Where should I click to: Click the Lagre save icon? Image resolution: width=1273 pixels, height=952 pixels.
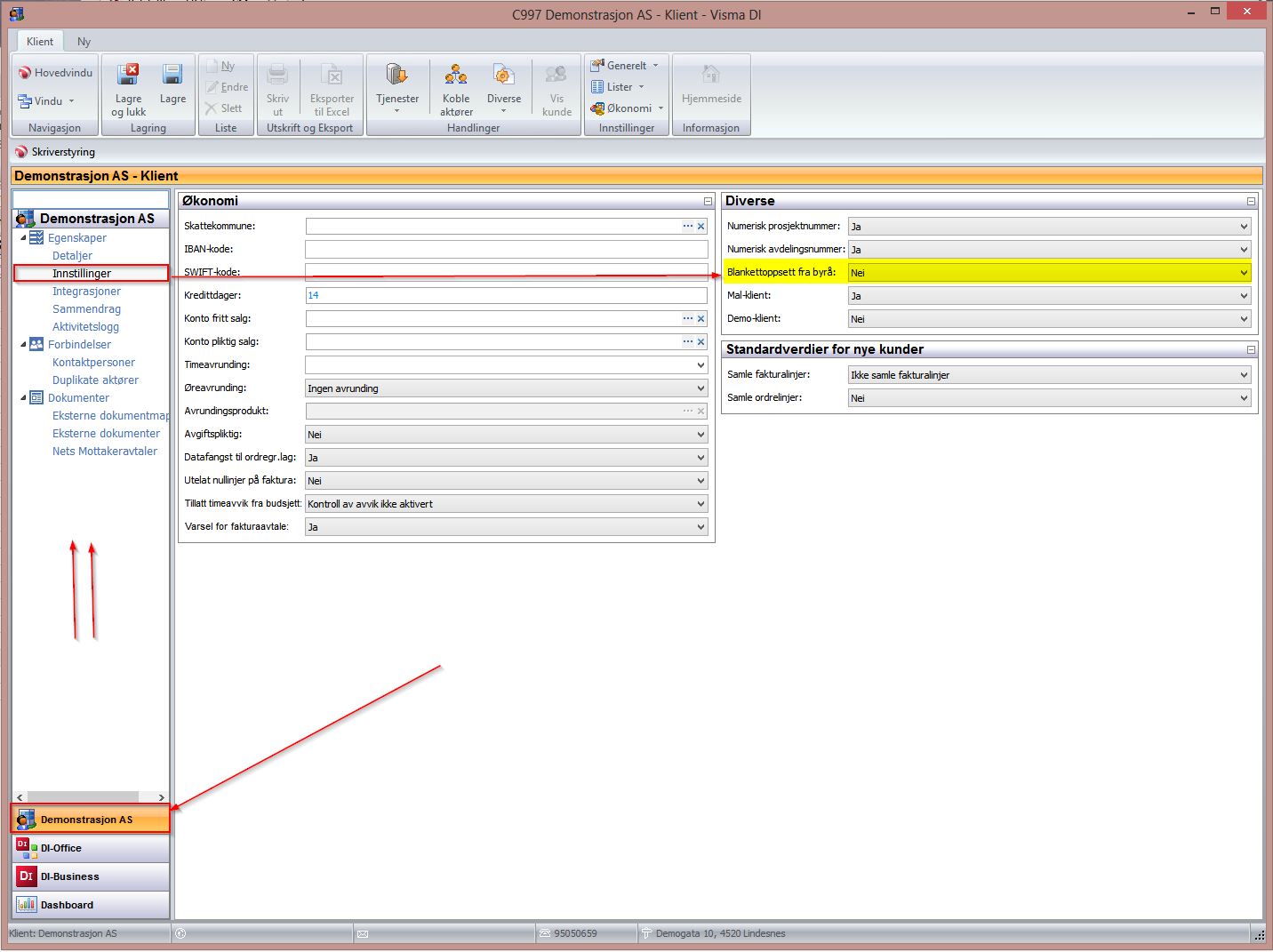(172, 76)
